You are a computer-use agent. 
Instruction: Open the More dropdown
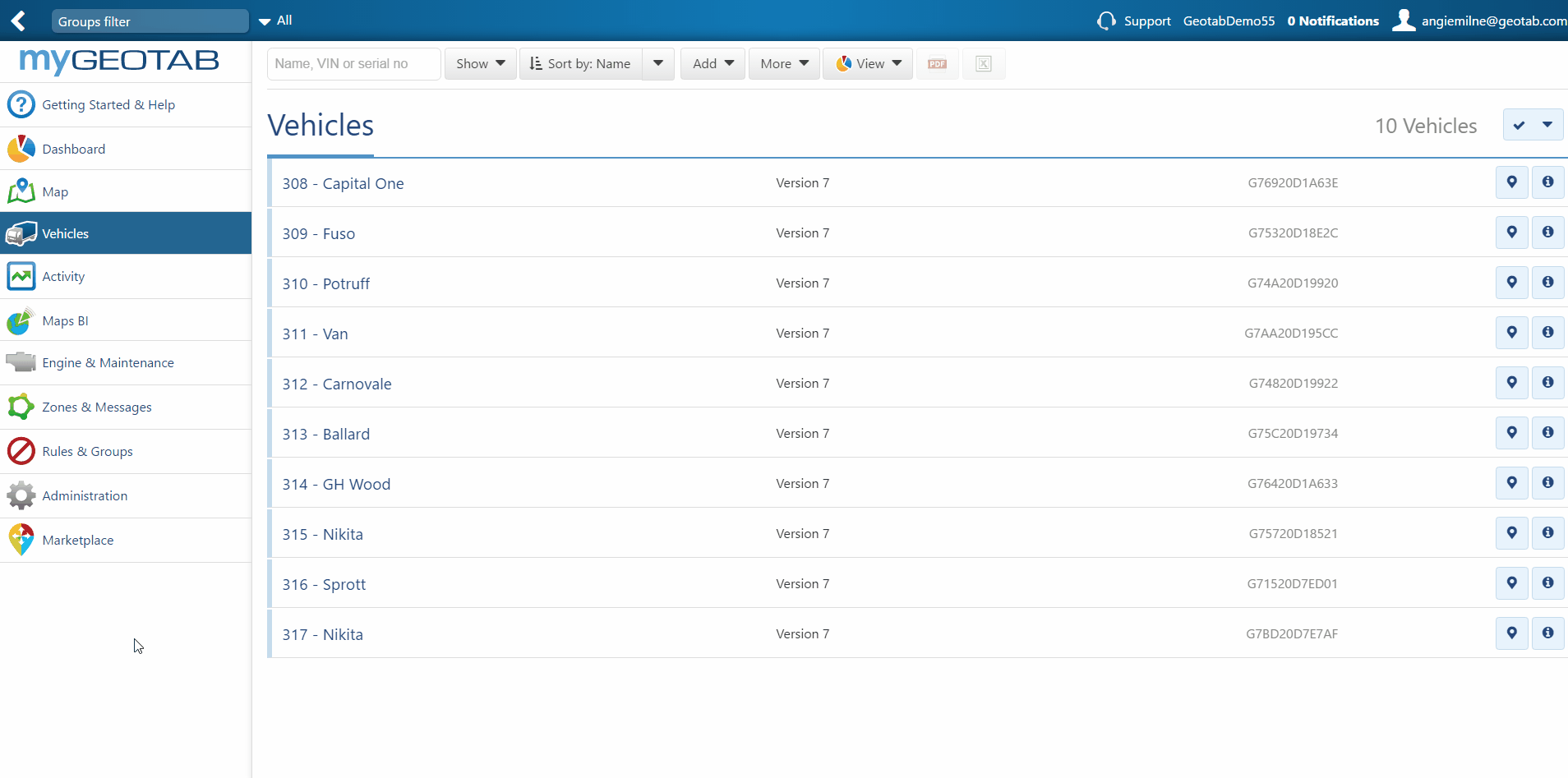pyautogui.click(x=784, y=63)
